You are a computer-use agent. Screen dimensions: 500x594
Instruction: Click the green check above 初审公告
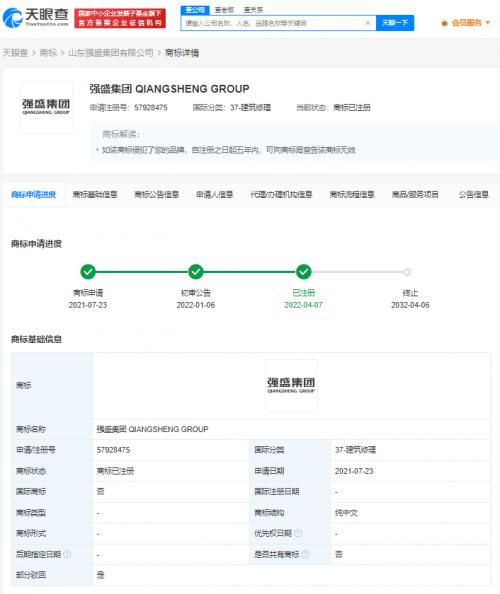coord(196,272)
